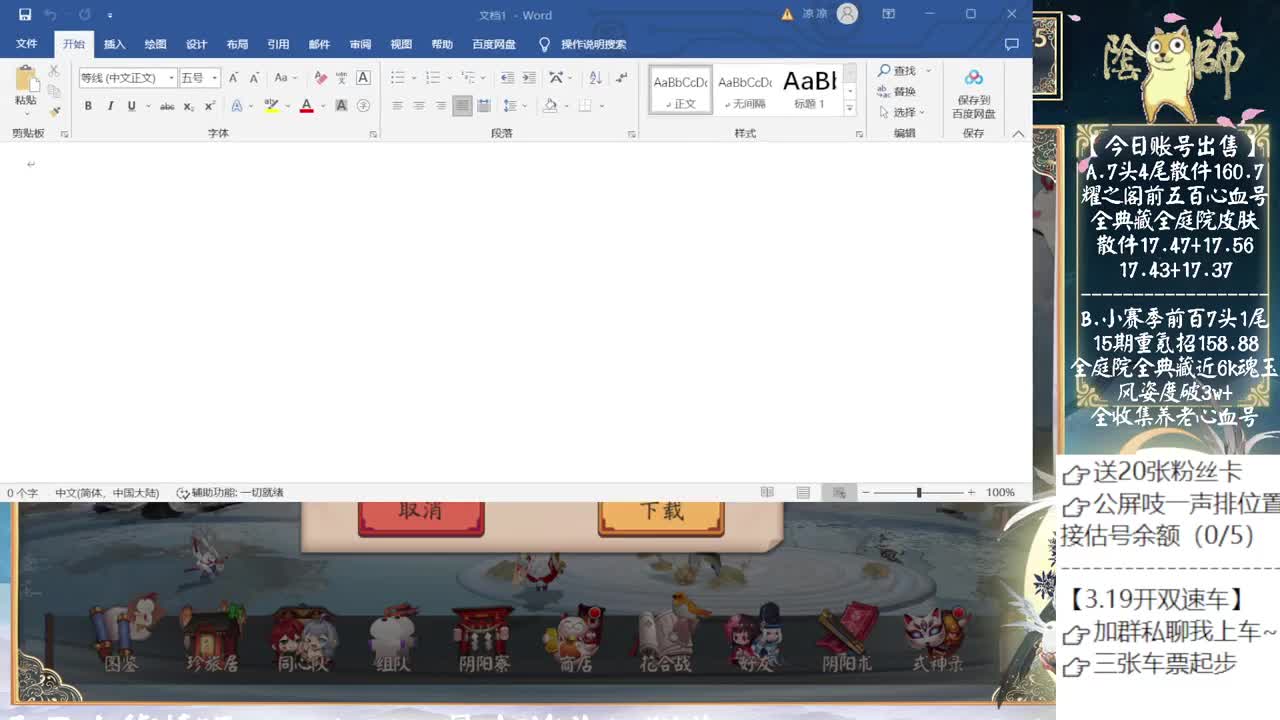Click the Paste clipboard icon
Viewport: 1280px width, 720px height.
(x=26, y=79)
